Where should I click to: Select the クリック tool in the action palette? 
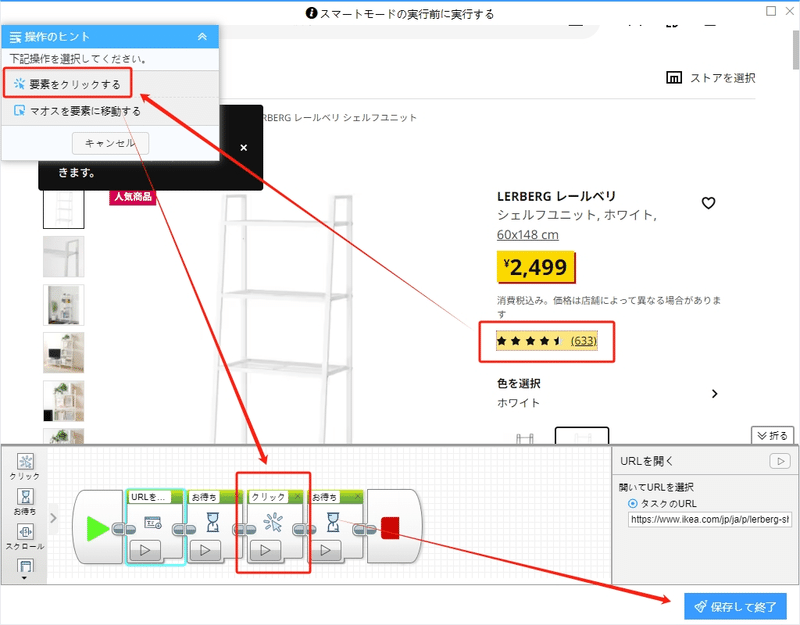coord(25,466)
